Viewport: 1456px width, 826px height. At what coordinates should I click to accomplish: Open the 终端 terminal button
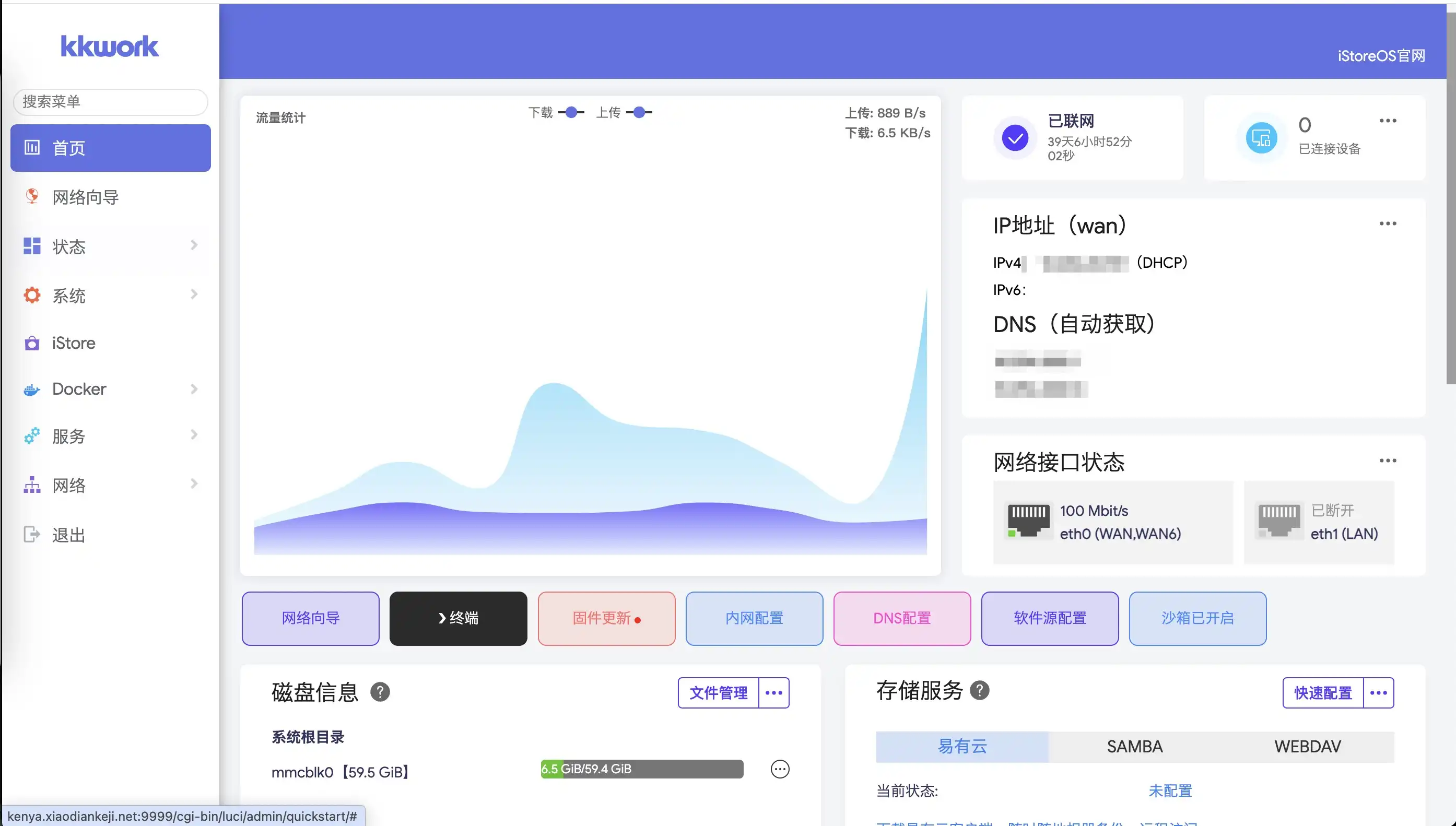click(x=458, y=618)
